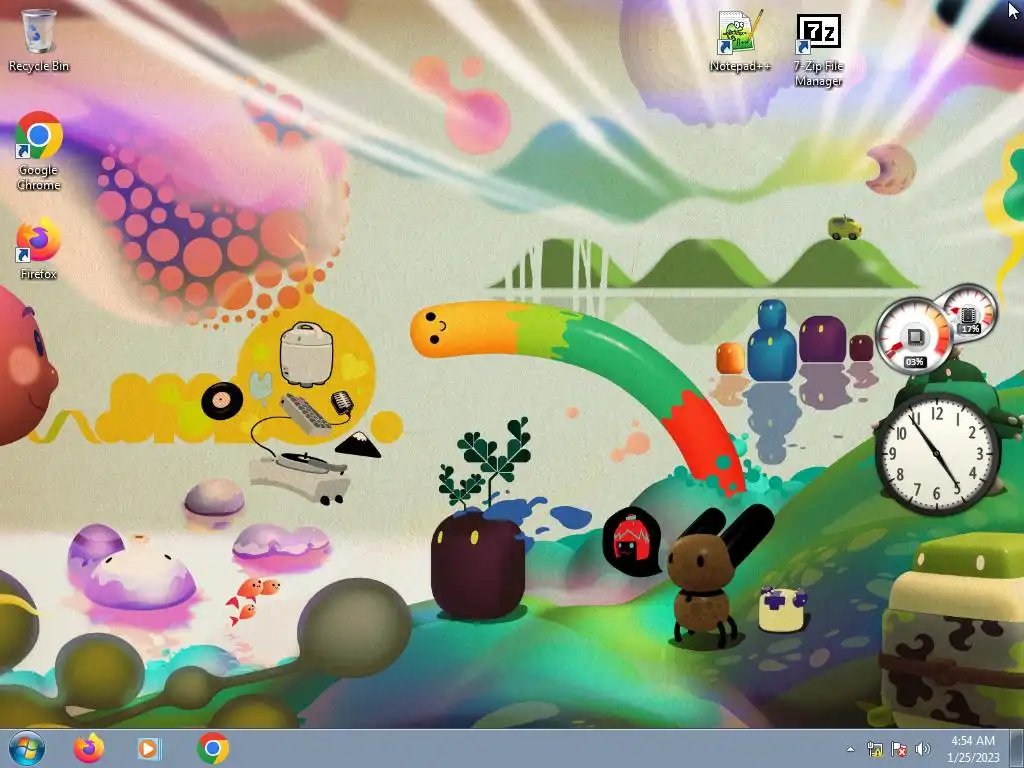Open Action Center flag tray icon
Screen dimensions: 1024x768
[x=899, y=749]
